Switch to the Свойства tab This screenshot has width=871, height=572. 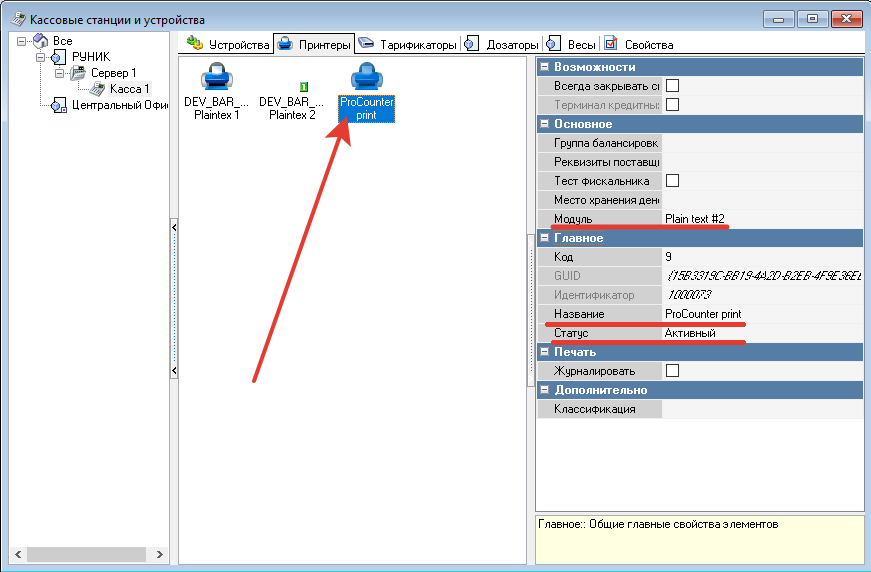[x=639, y=44]
